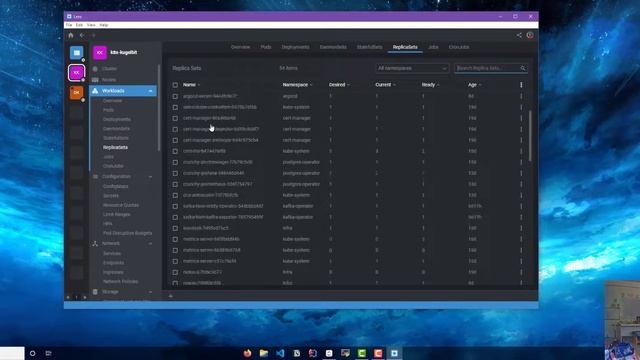Check the crunchy-prometheus row checkbox
Image resolution: width=640 pixels, height=360 pixels.
(x=175, y=184)
